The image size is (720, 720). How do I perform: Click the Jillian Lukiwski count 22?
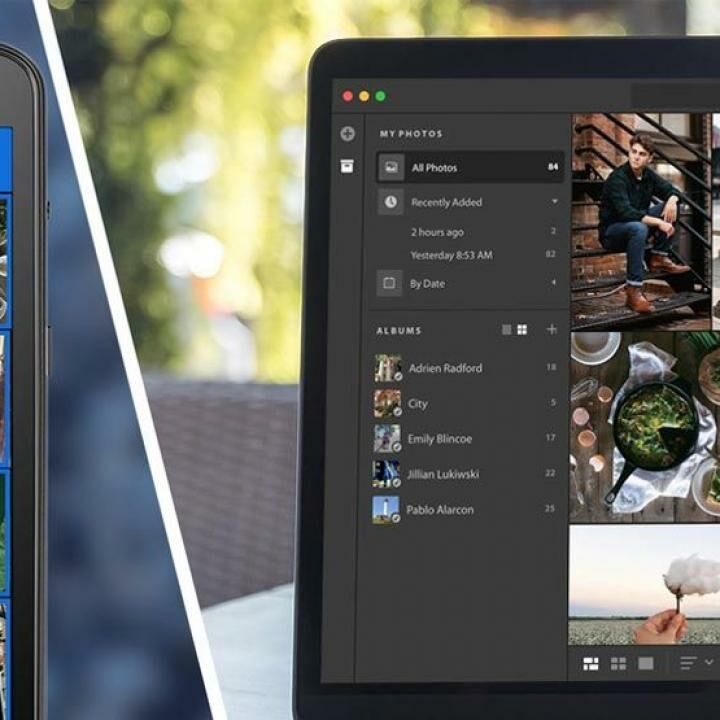pyautogui.click(x=550, y=473)
